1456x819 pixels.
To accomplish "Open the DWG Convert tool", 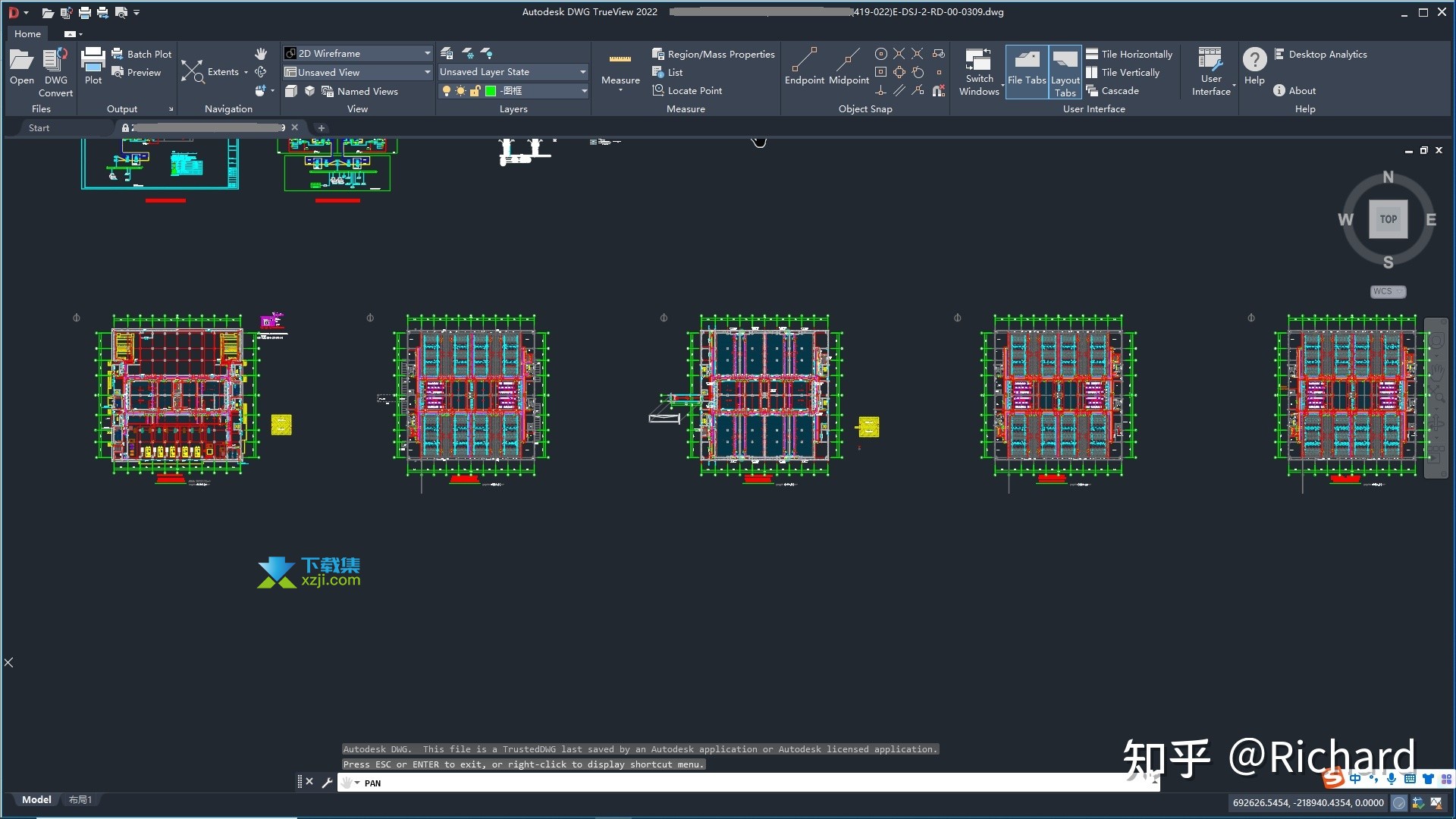I will point(55,73).
